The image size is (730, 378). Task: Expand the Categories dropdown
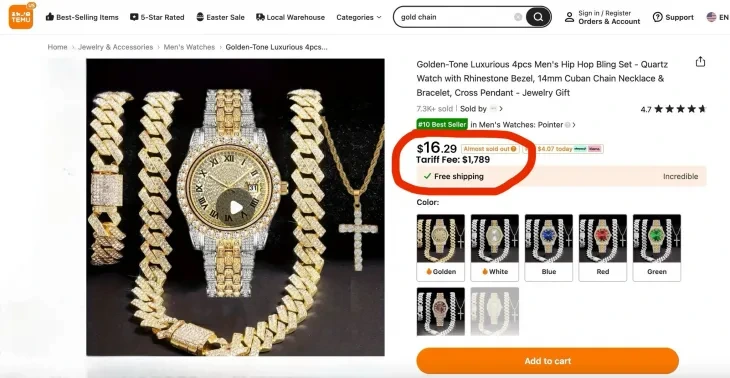358,17
